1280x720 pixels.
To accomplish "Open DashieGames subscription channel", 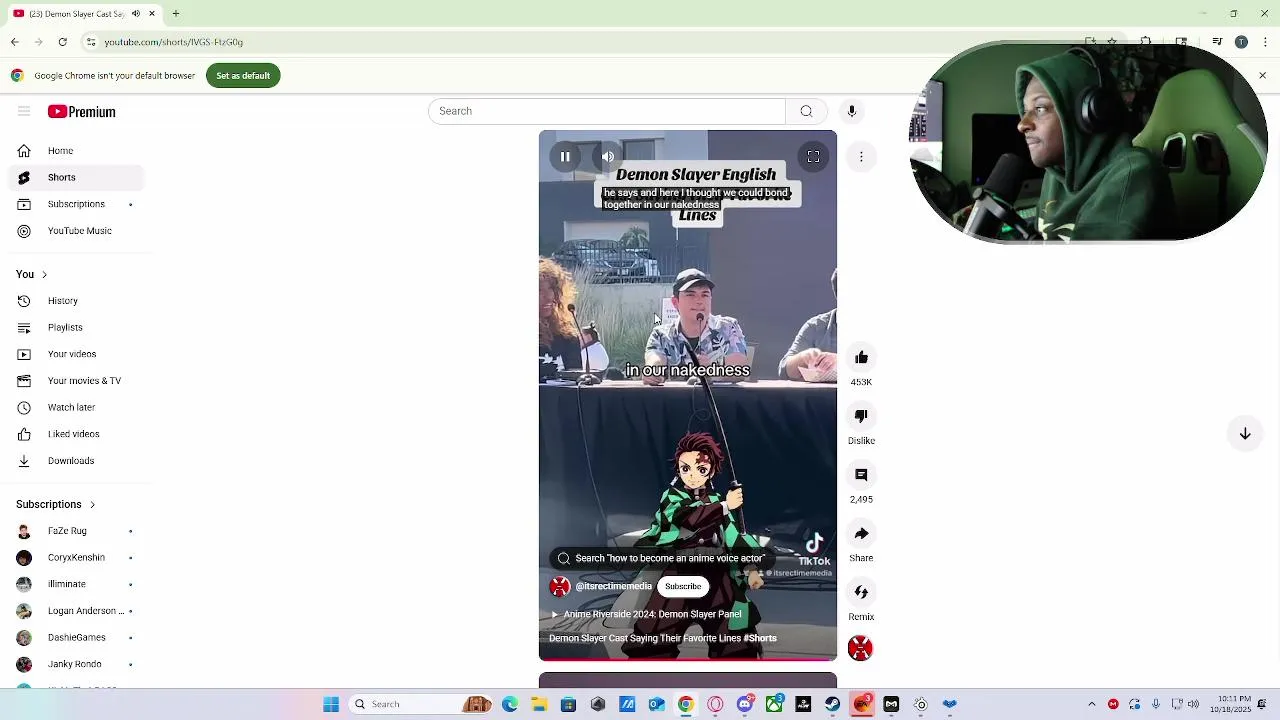I will pos(76,637).
